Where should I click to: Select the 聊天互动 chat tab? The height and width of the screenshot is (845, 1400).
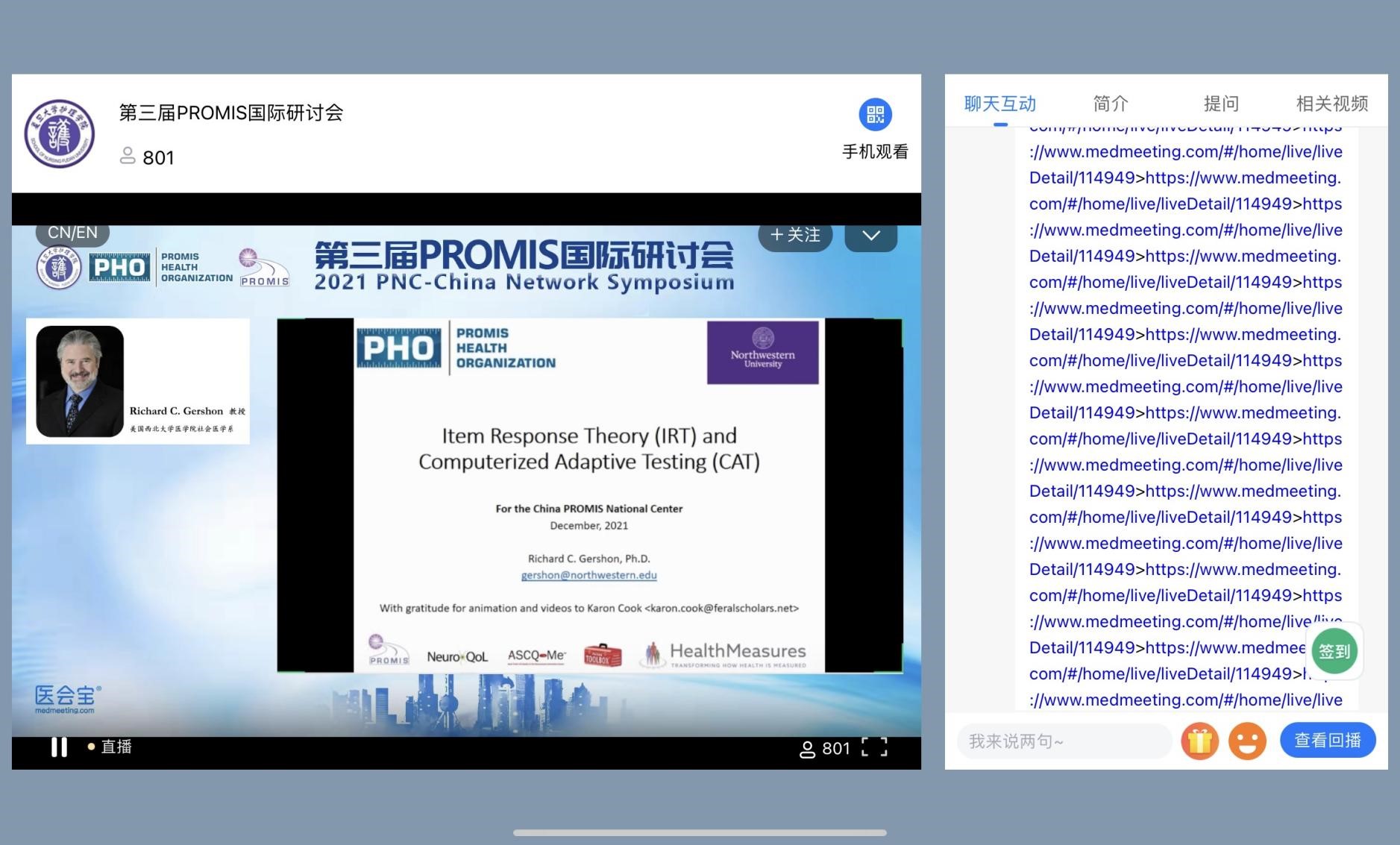click(999, 104)
